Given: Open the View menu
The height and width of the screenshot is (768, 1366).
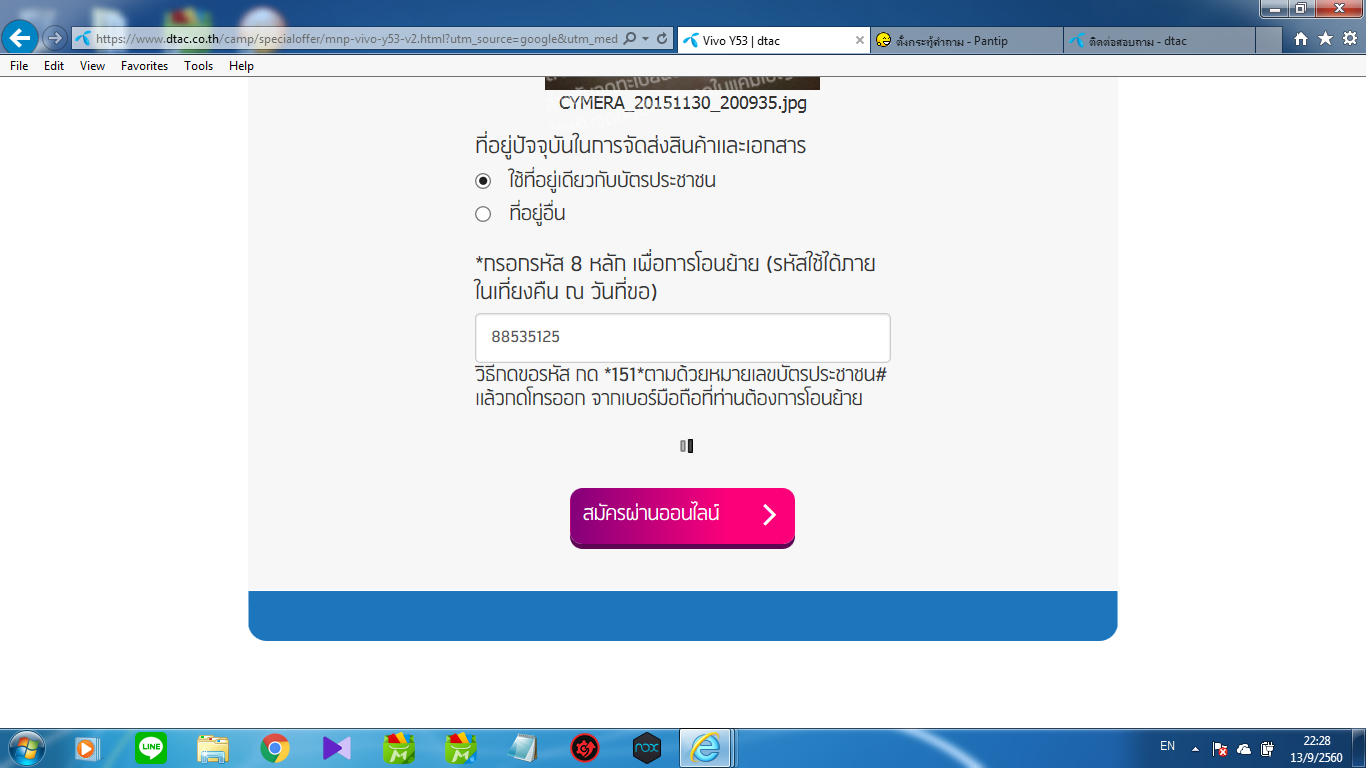Looking at the screenshot, I should point(92,66).
